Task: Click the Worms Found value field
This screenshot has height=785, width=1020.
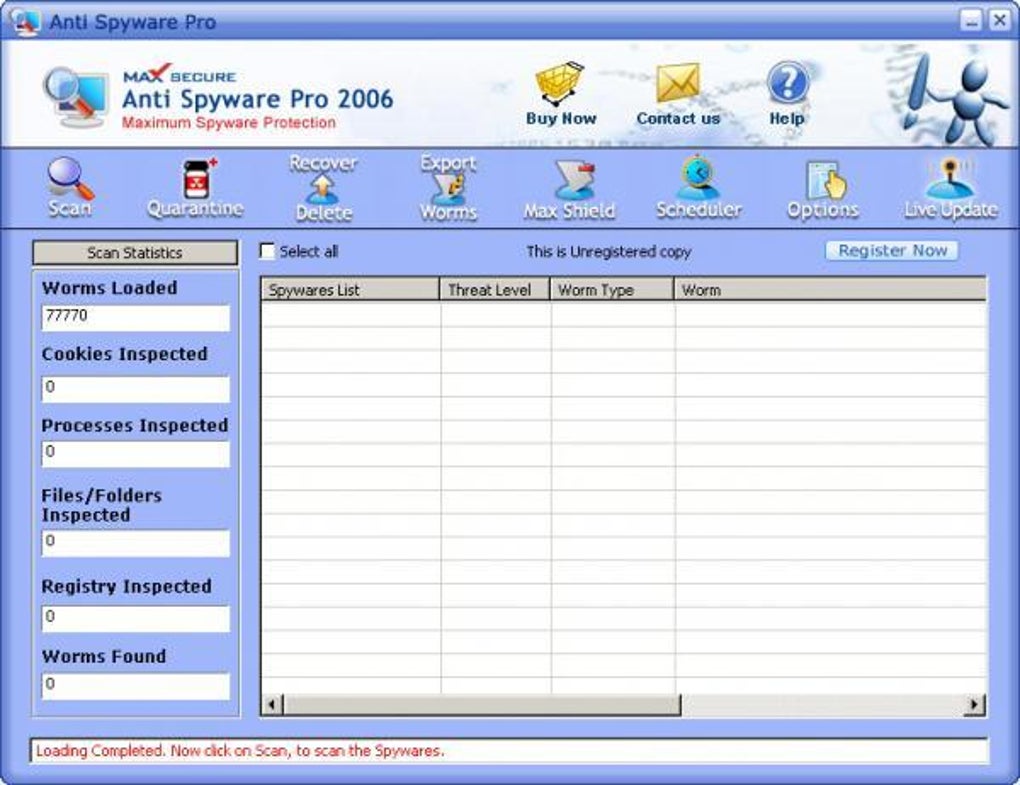Action: [136, 686]
